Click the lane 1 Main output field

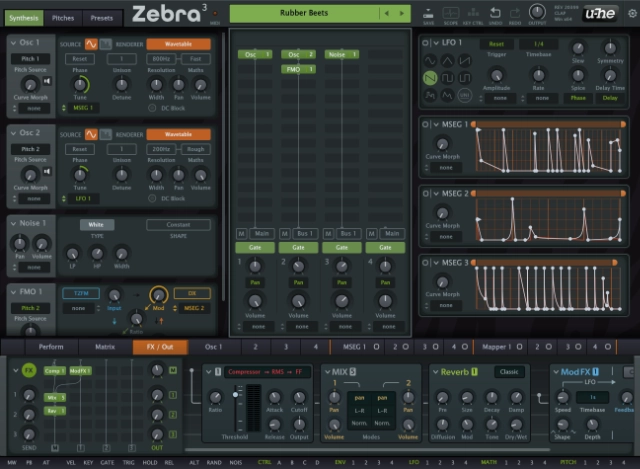[x=262, y=233]
